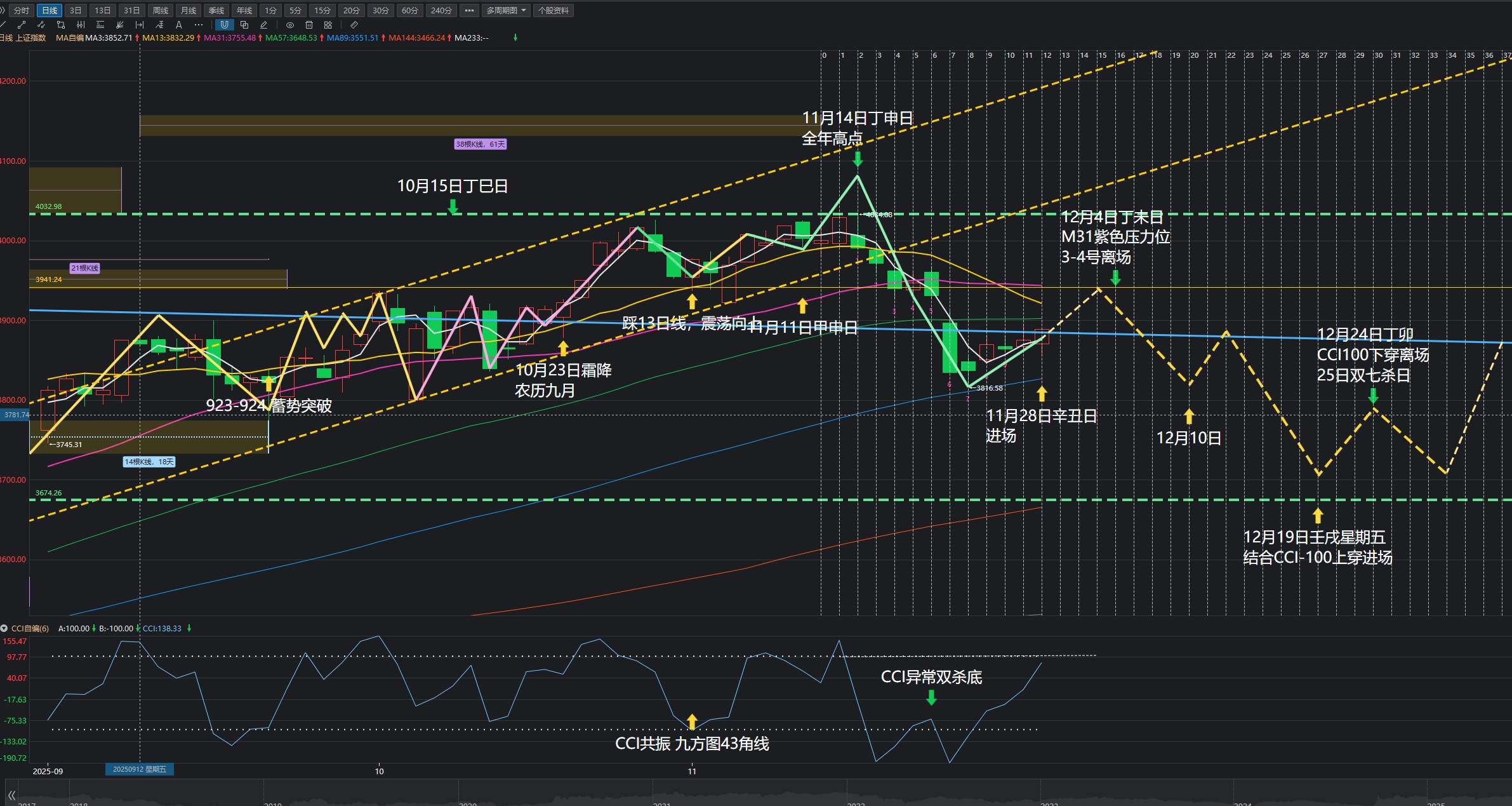This screenshot has width=1512, height=806.
Task: Show more periods via ellipsis button
Action: [x=469, y=10]
